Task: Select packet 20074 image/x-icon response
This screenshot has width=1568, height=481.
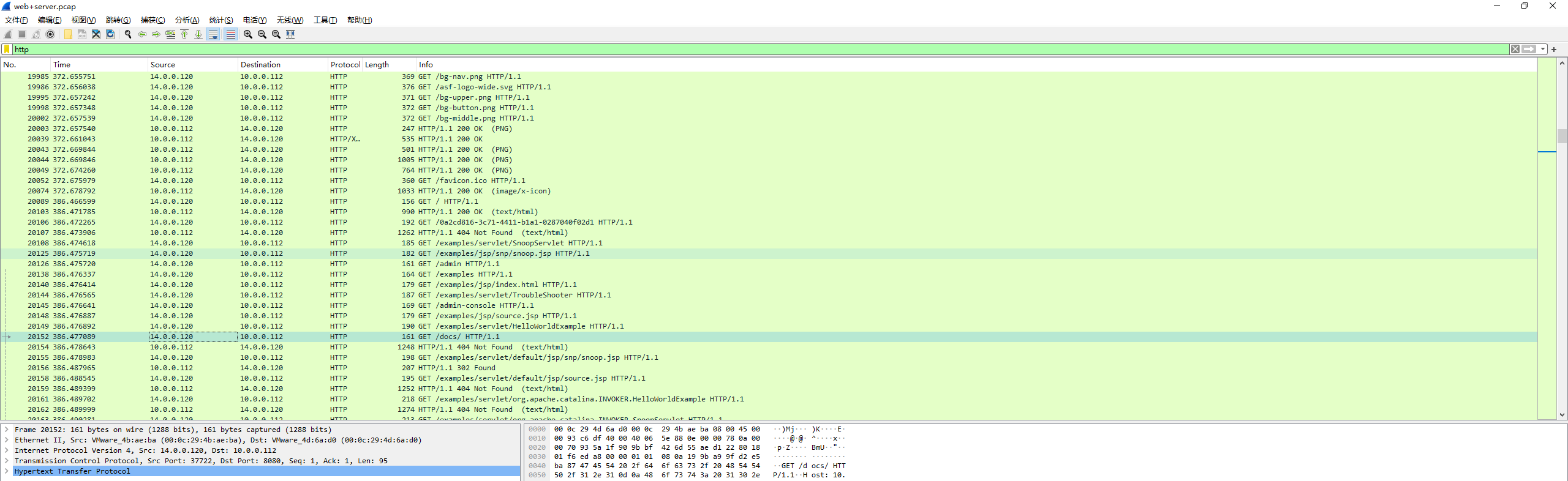Action: [x=769, y=191]
